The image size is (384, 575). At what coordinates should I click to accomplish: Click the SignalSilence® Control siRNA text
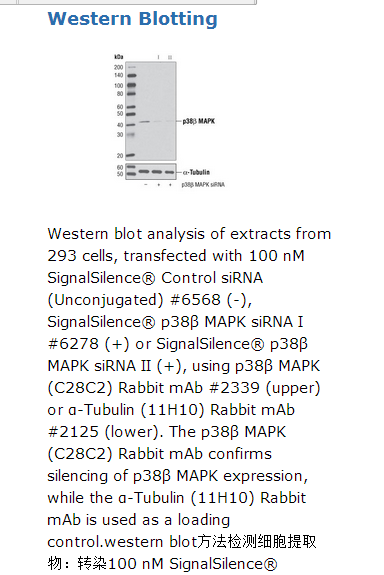155,278
